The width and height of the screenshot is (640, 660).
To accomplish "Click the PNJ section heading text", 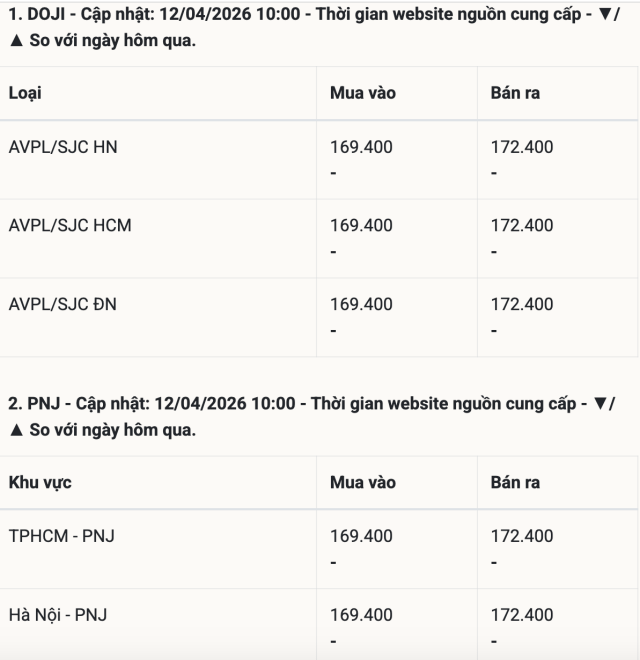I will (x=310, y=405).
